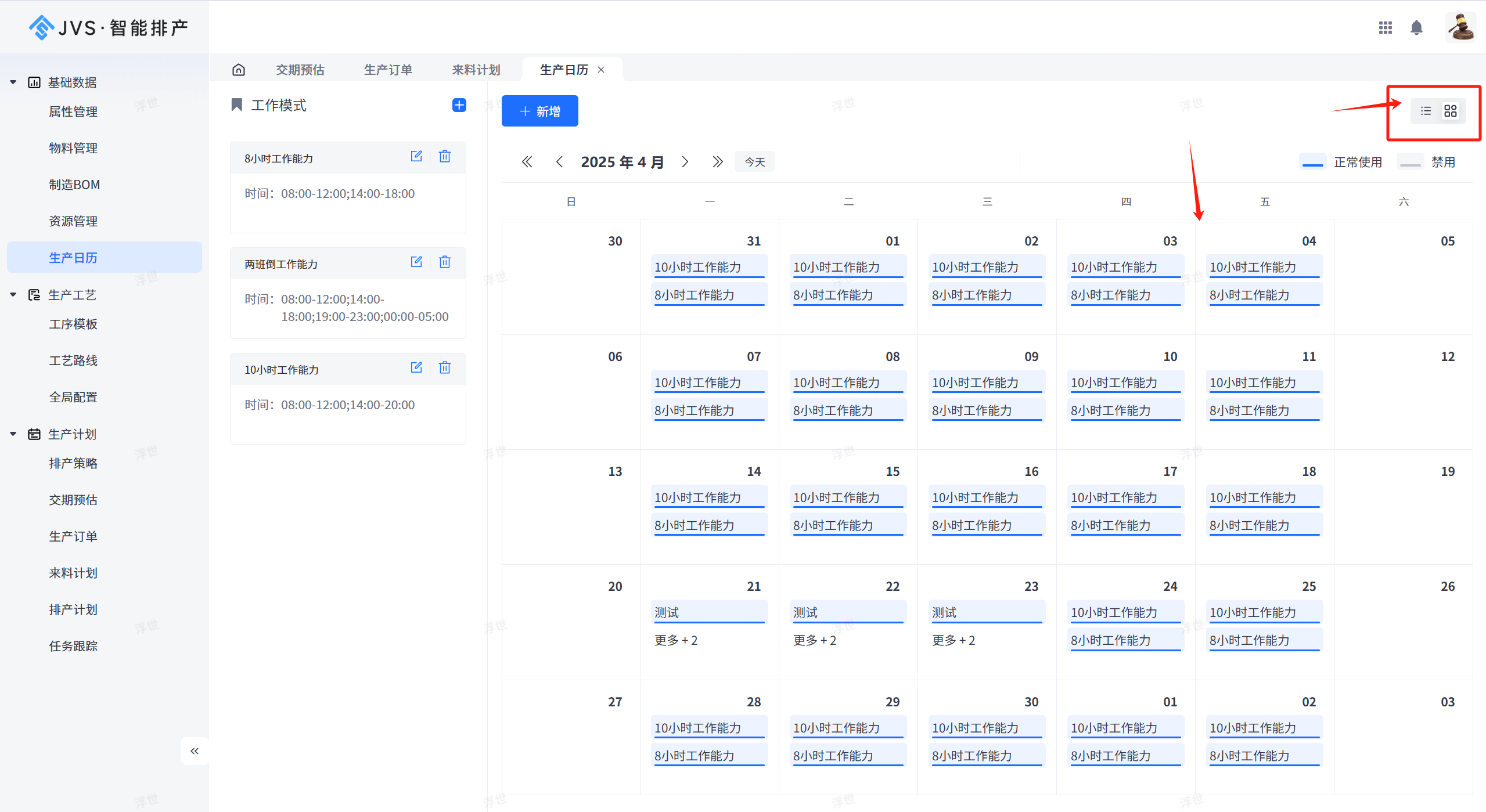1486x812 pixels.
Task: Delete the 10小时工作能力 work mode
Action: pyautogui.click(x=444, y=367)
